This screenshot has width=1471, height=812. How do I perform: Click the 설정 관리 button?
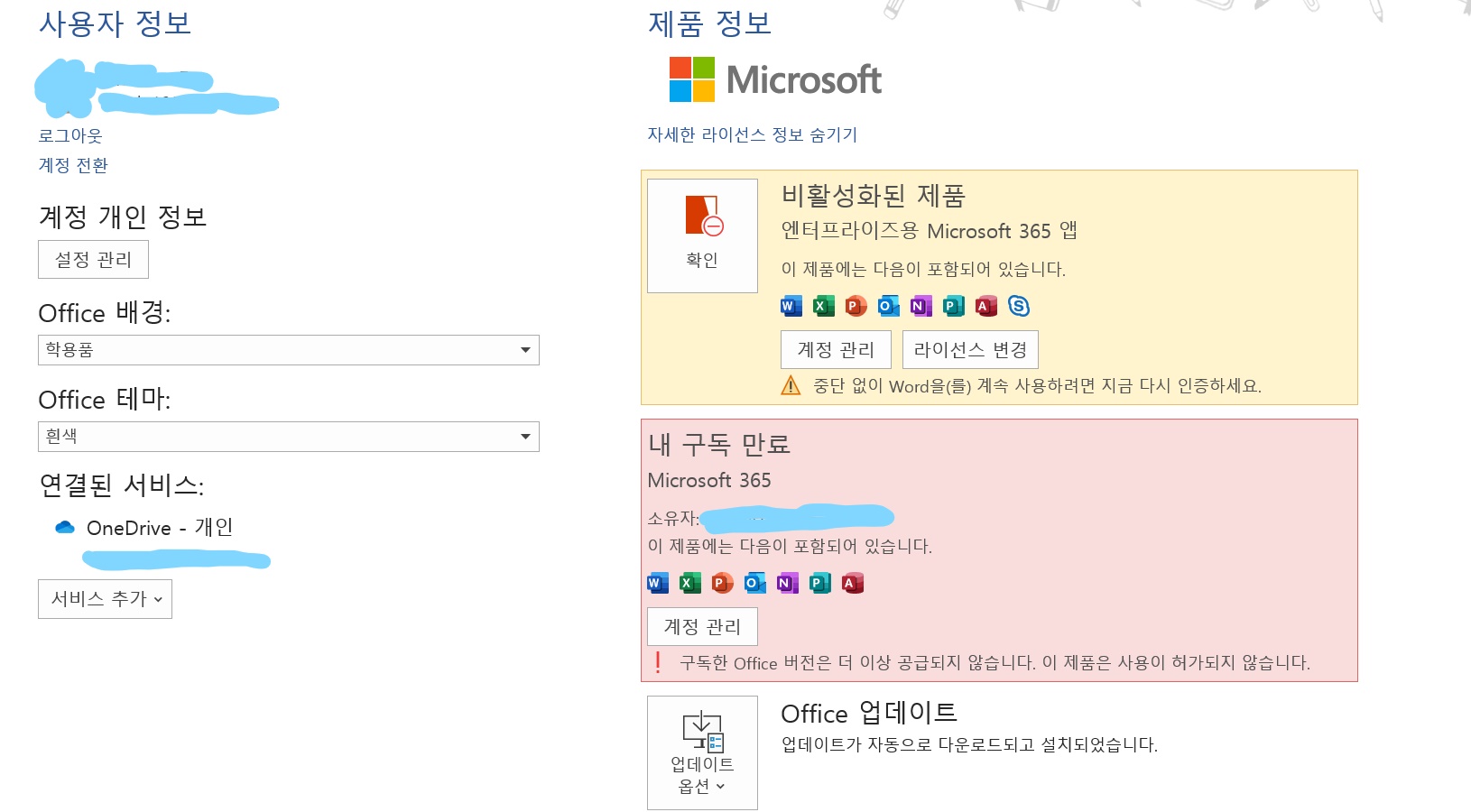pos(93,260)
